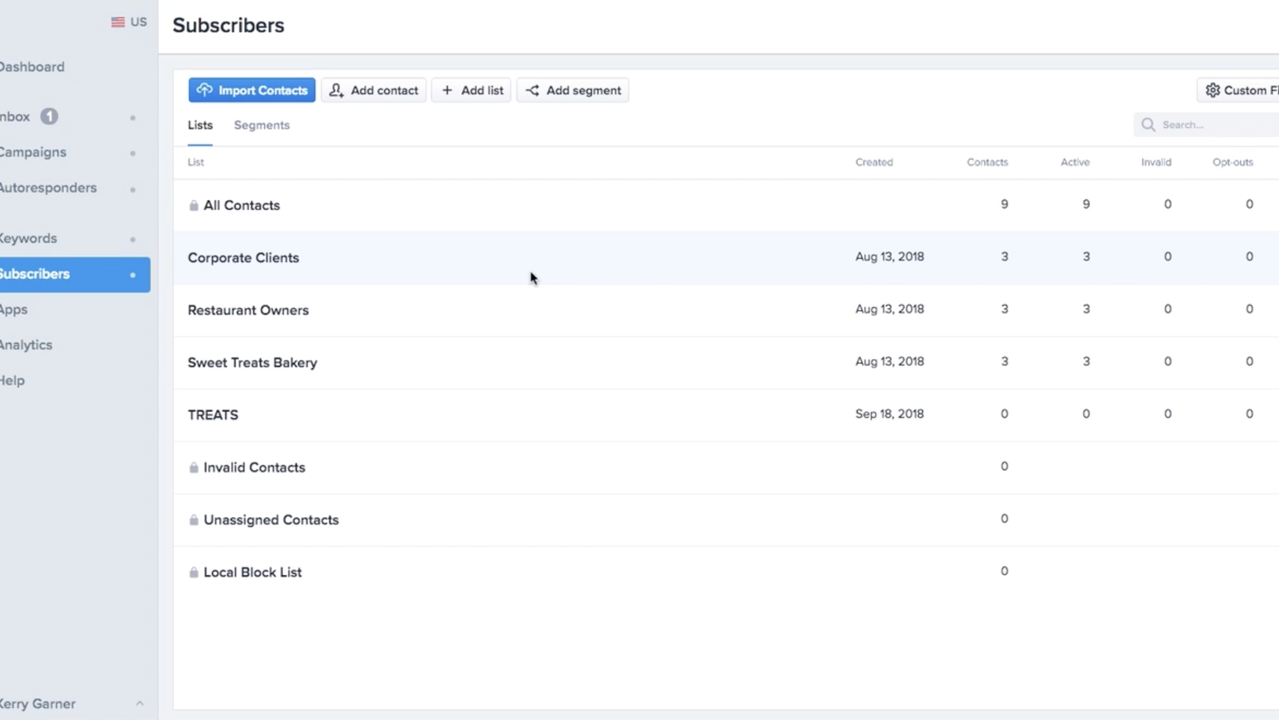1279x720 pixels.
Task: Click the Import Contacts cloud icon
Action: pos(204,90)
